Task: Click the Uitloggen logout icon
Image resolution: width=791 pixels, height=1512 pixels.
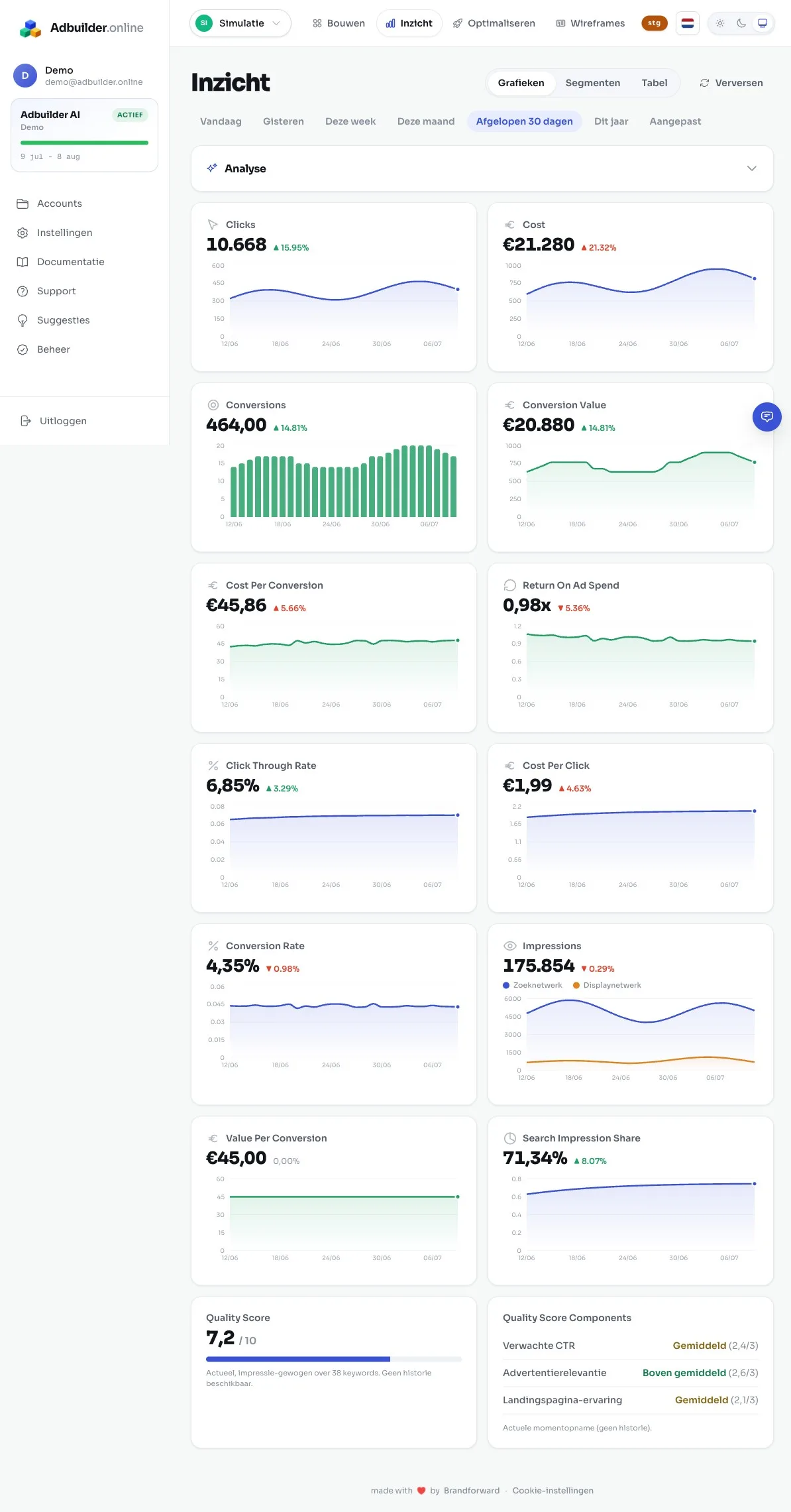Action: tap(26, 421)
